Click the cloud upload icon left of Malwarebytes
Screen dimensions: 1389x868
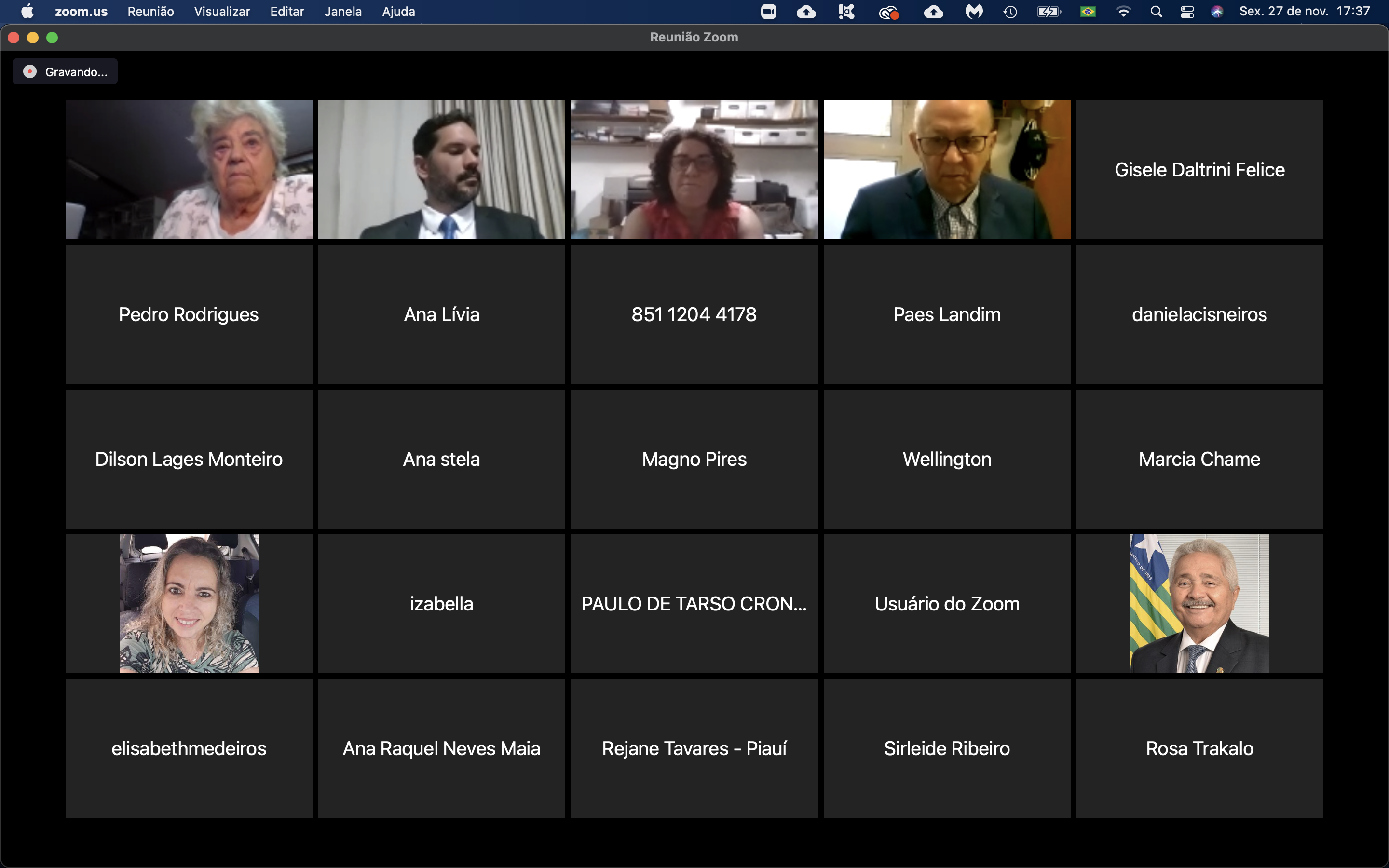pyautogui.click(x=933, y=12)
